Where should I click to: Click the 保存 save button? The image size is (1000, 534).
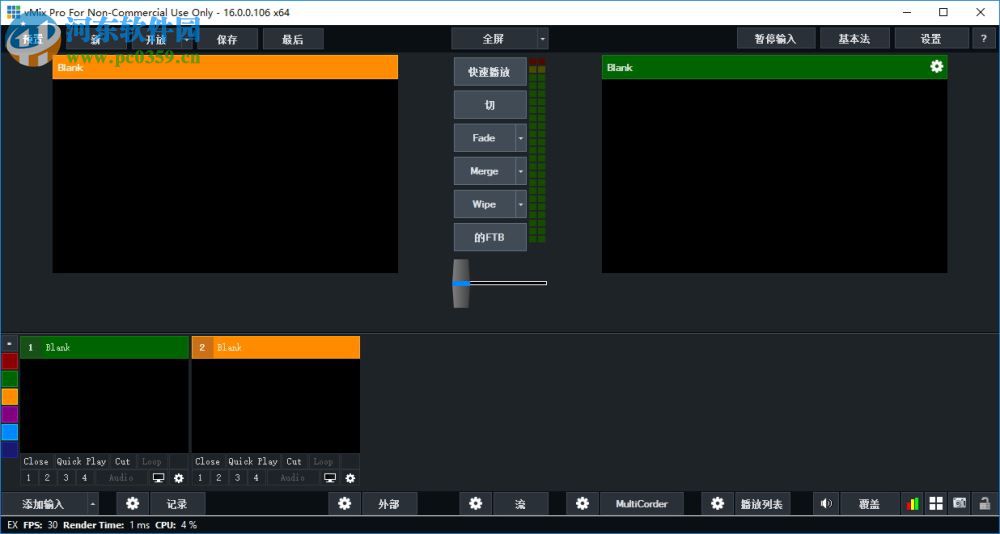point(227,39)
